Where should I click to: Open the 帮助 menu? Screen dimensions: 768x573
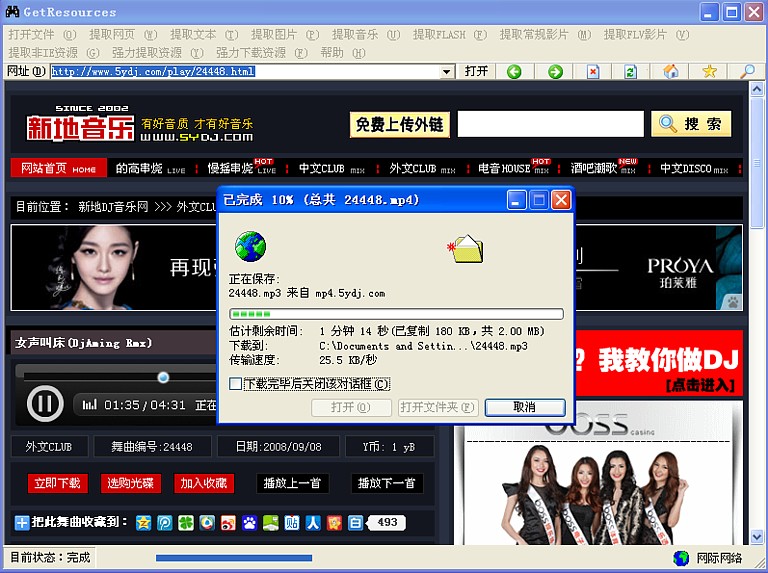(343, 53)
